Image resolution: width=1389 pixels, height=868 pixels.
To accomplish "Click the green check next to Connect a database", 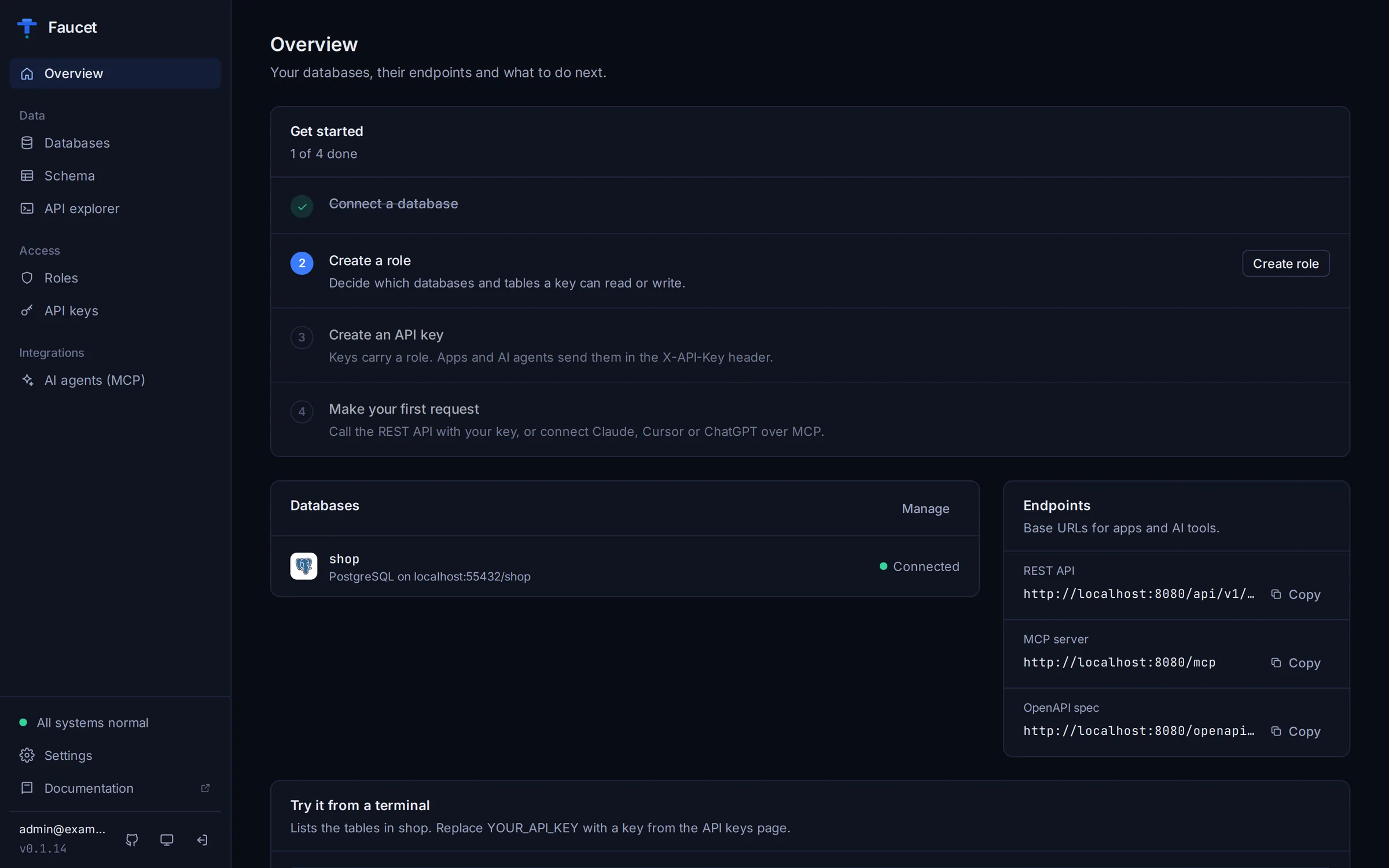I will [302, 206].
